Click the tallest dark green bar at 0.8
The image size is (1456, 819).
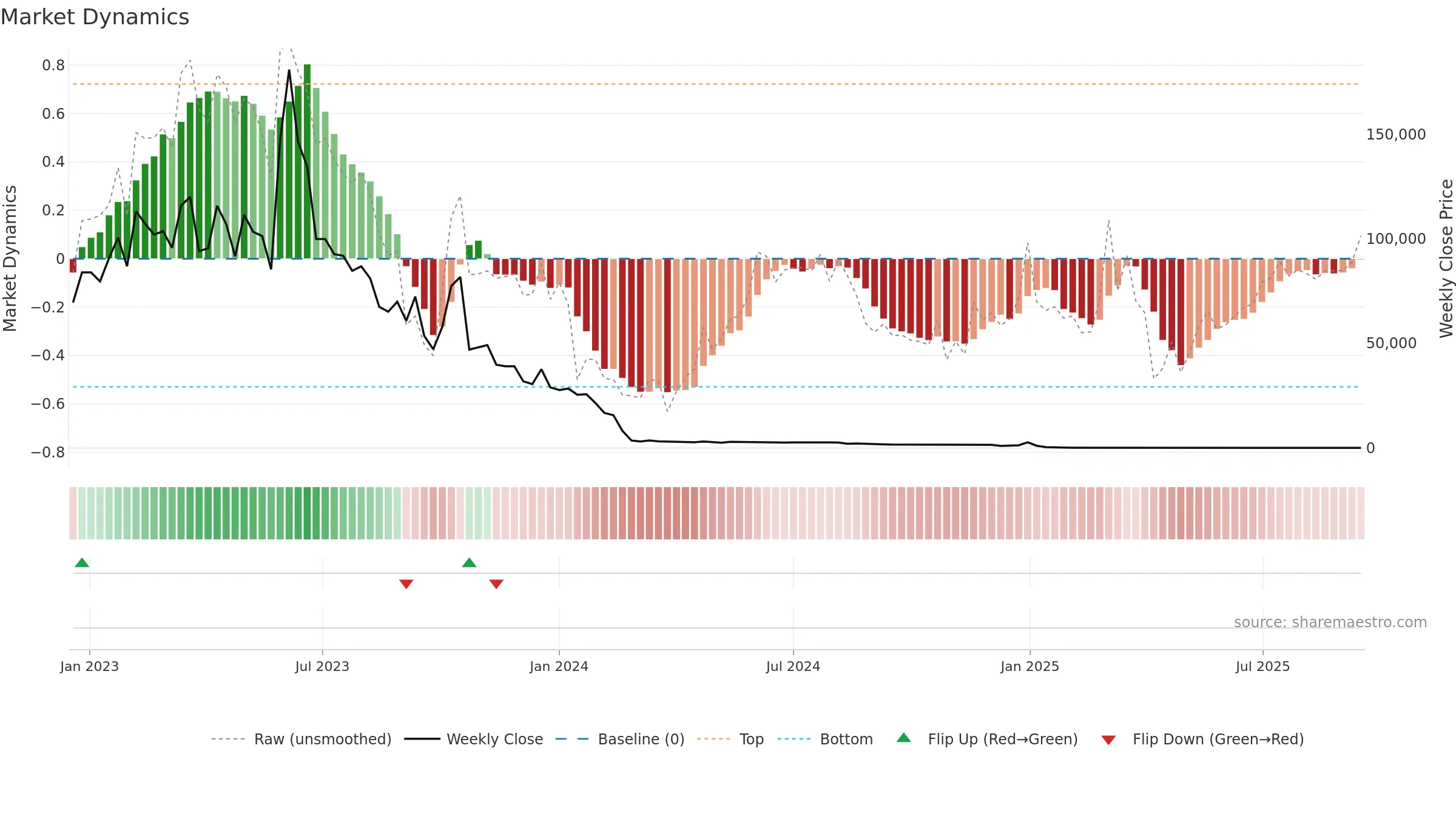(x=307, y=161)
